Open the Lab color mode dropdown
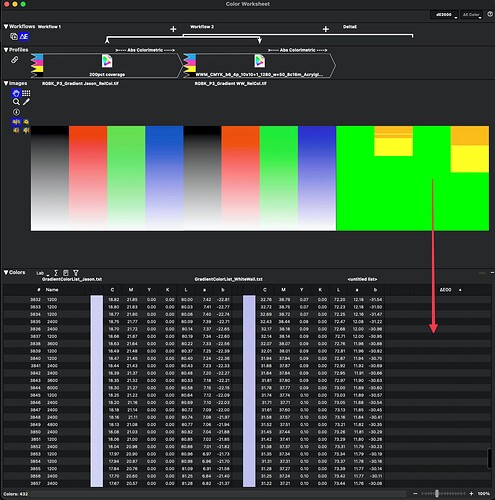 point(42,273)
